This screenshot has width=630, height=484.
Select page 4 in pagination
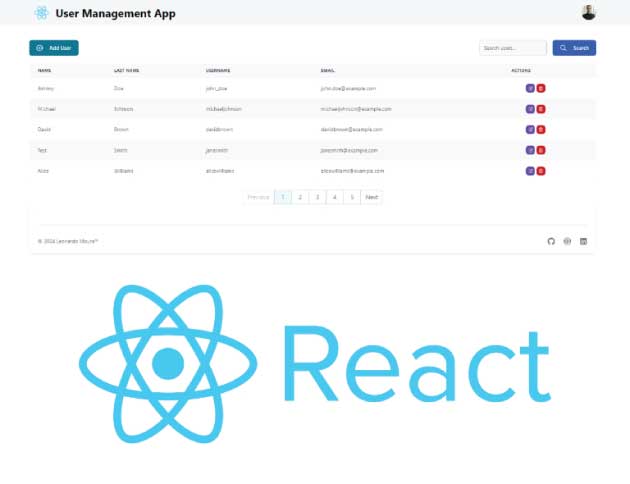(x=335, y=197)
